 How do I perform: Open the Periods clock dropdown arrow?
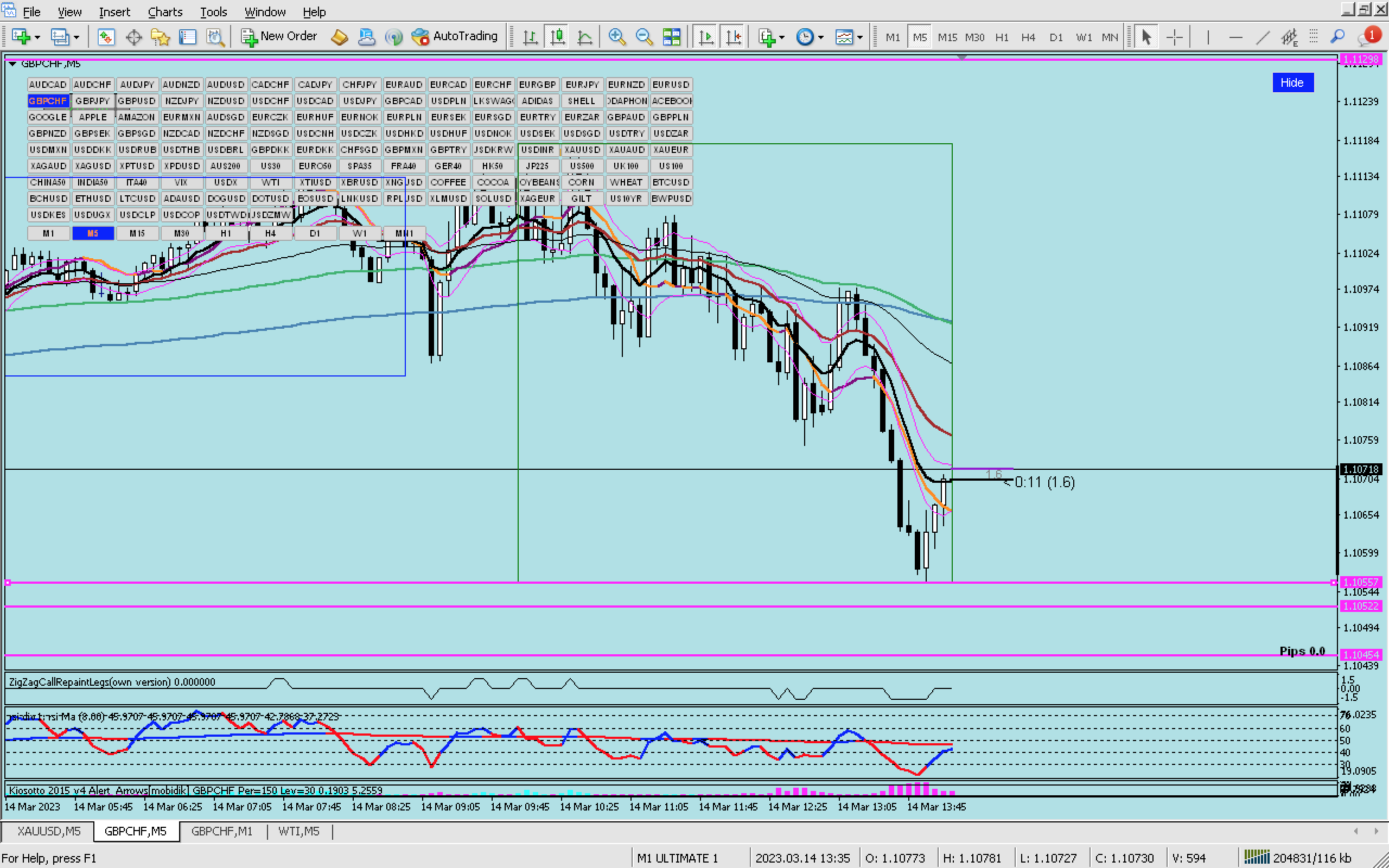tap(821, 37)
